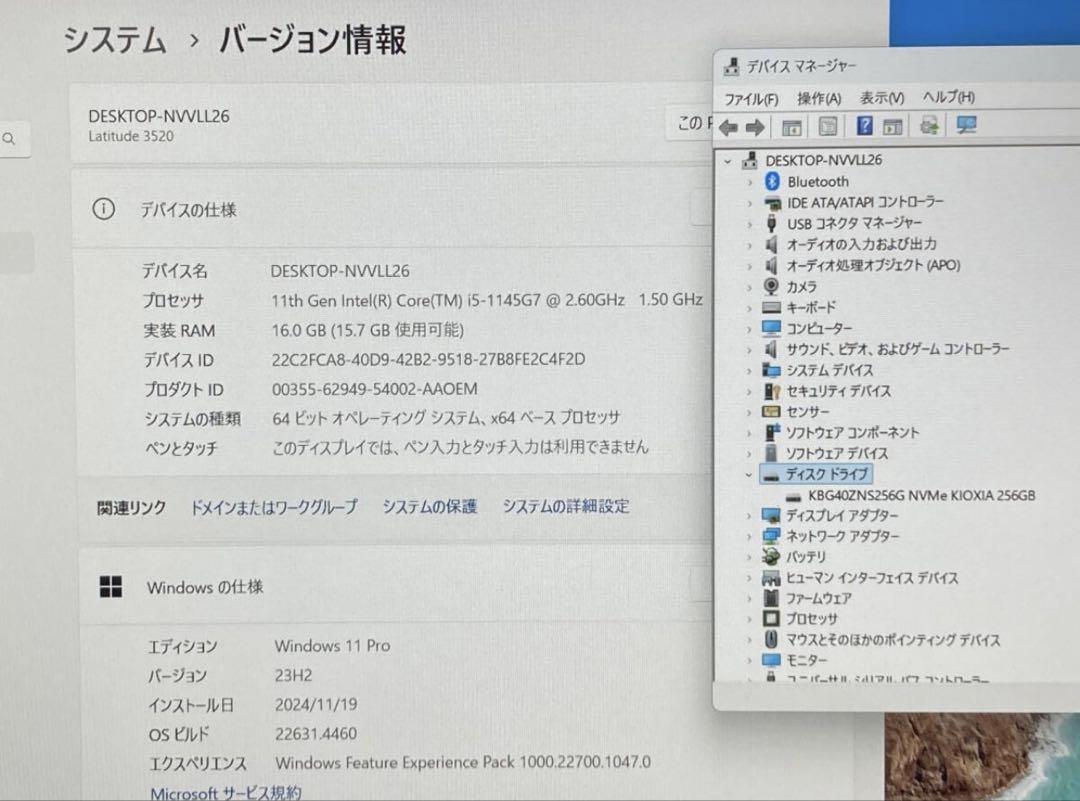Click the センサー category icon
The height and width of the screenshot is (801, 1080).
point(771,412)
